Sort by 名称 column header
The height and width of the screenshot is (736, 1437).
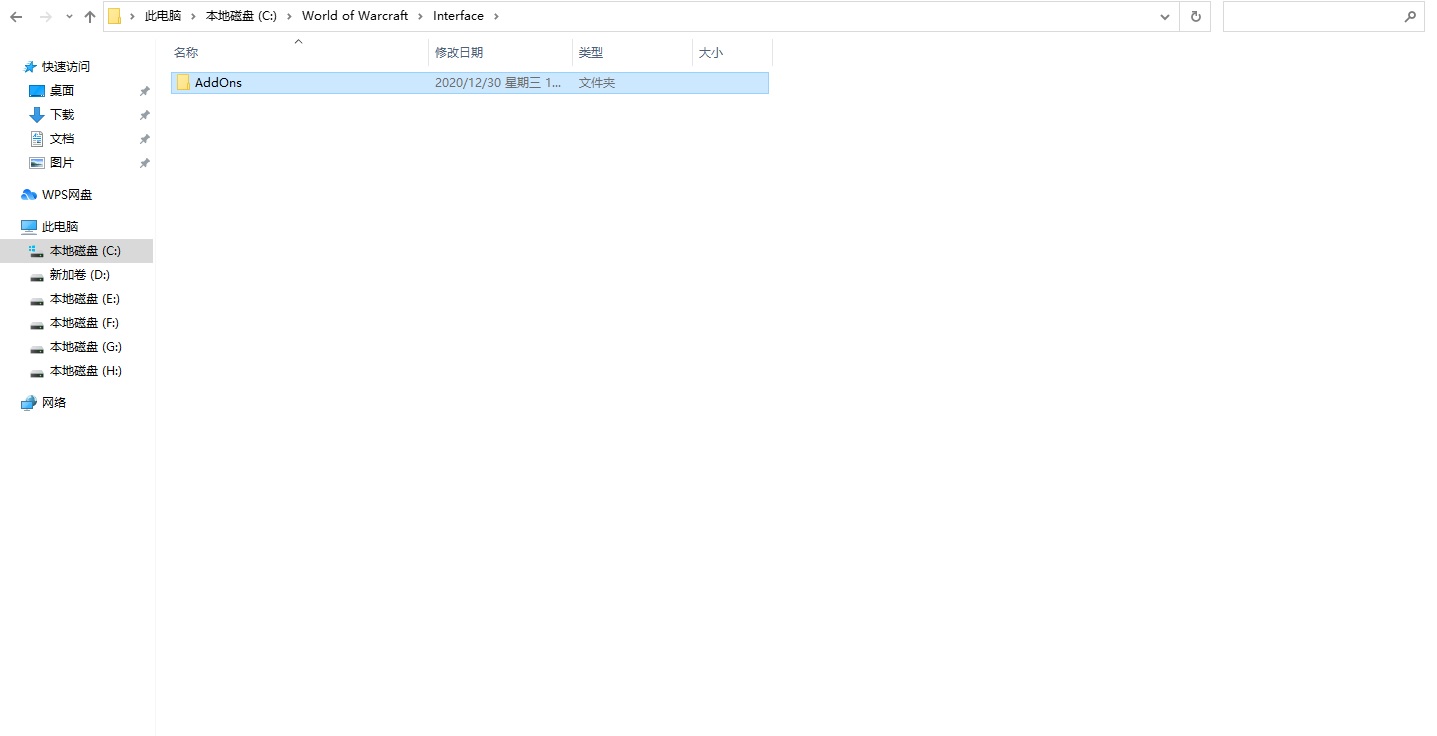click(187, 53)
